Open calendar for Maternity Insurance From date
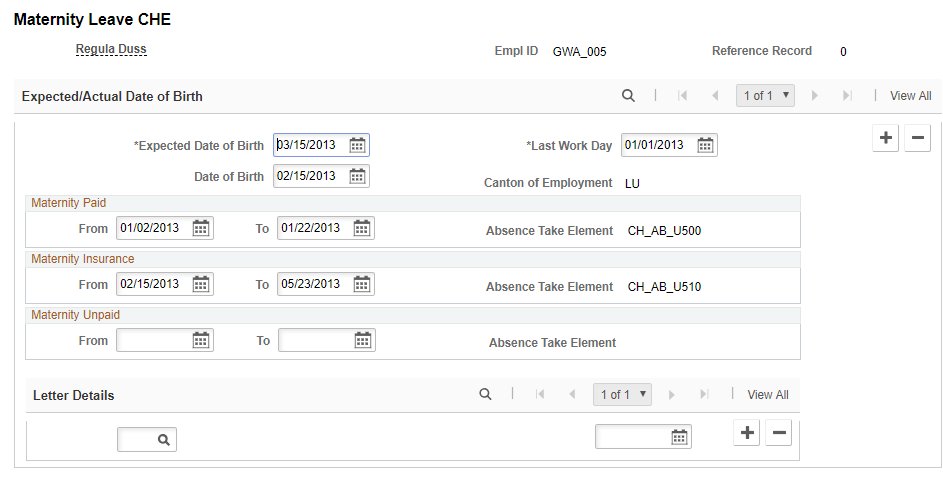 tap(200, 284)
